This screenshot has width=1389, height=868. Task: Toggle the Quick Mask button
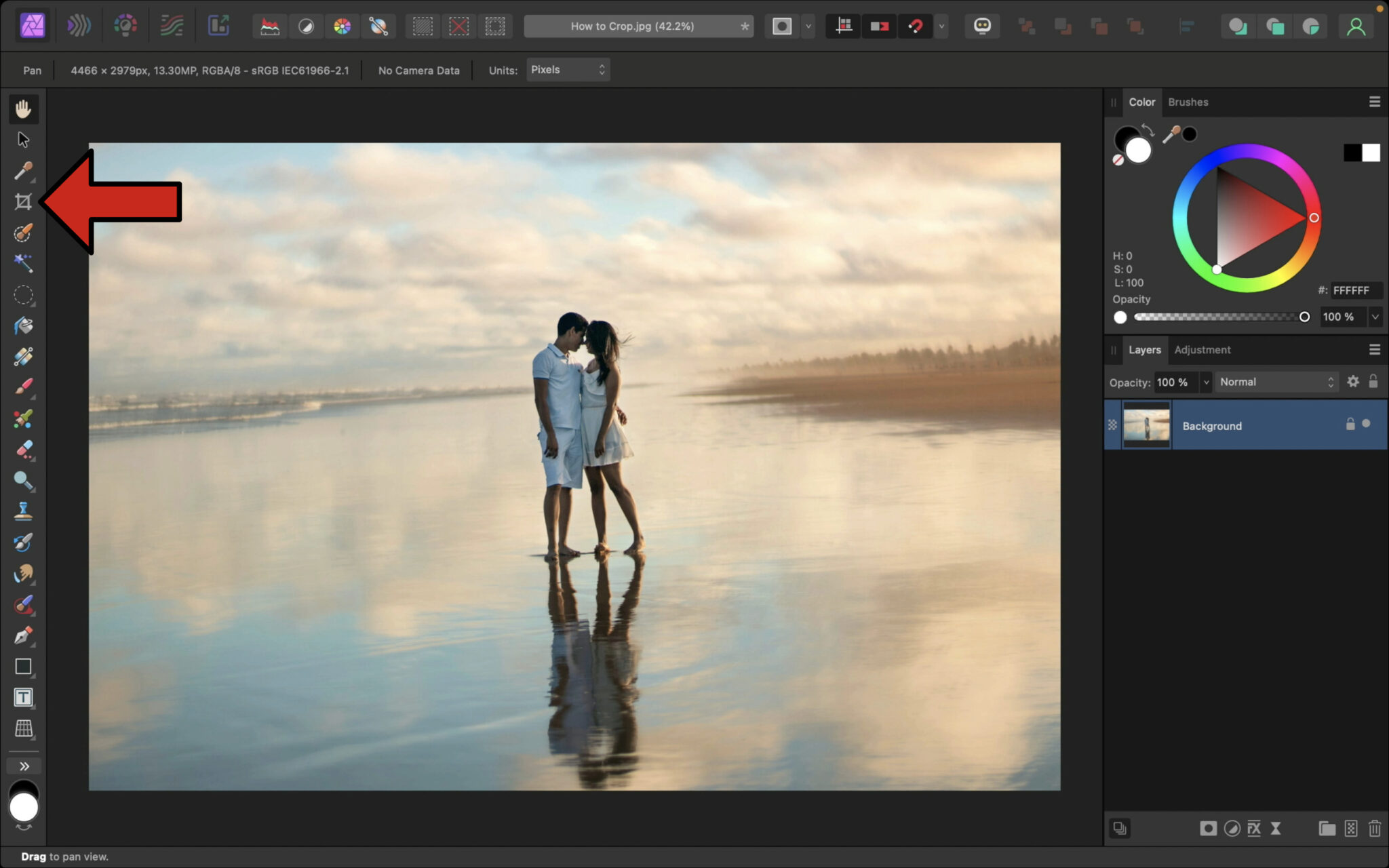click(x=782, y=26)
